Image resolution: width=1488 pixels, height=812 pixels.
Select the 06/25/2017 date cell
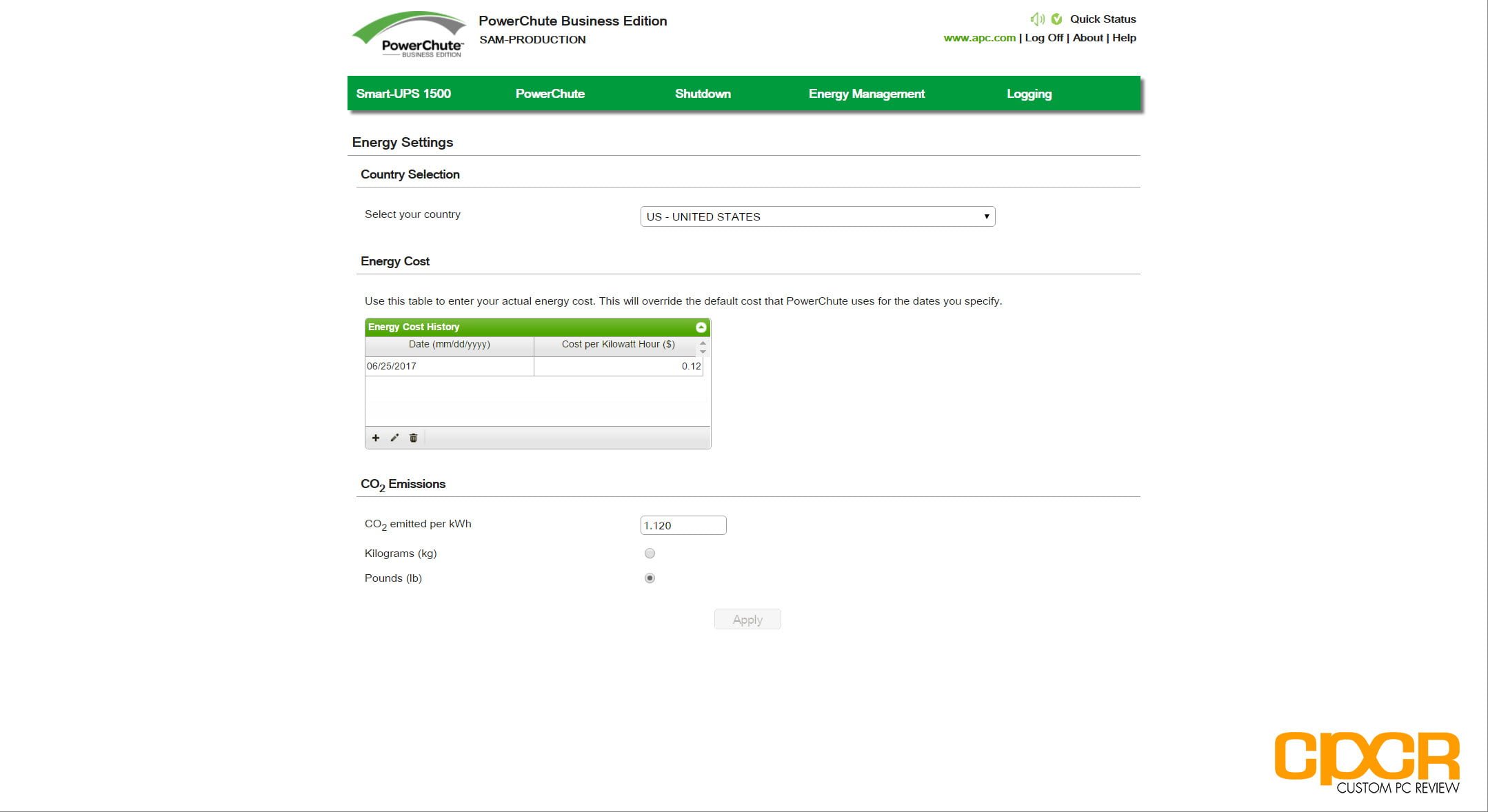coord(449,366)
